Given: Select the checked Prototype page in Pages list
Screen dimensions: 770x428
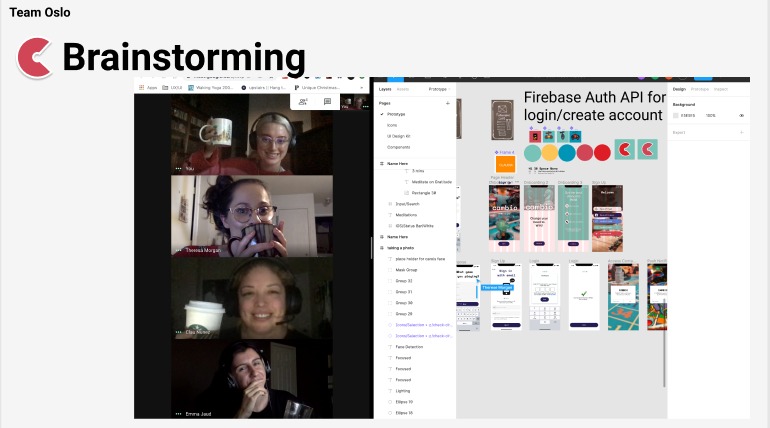Looking at the screenshot, I should [x=396, y=114].
